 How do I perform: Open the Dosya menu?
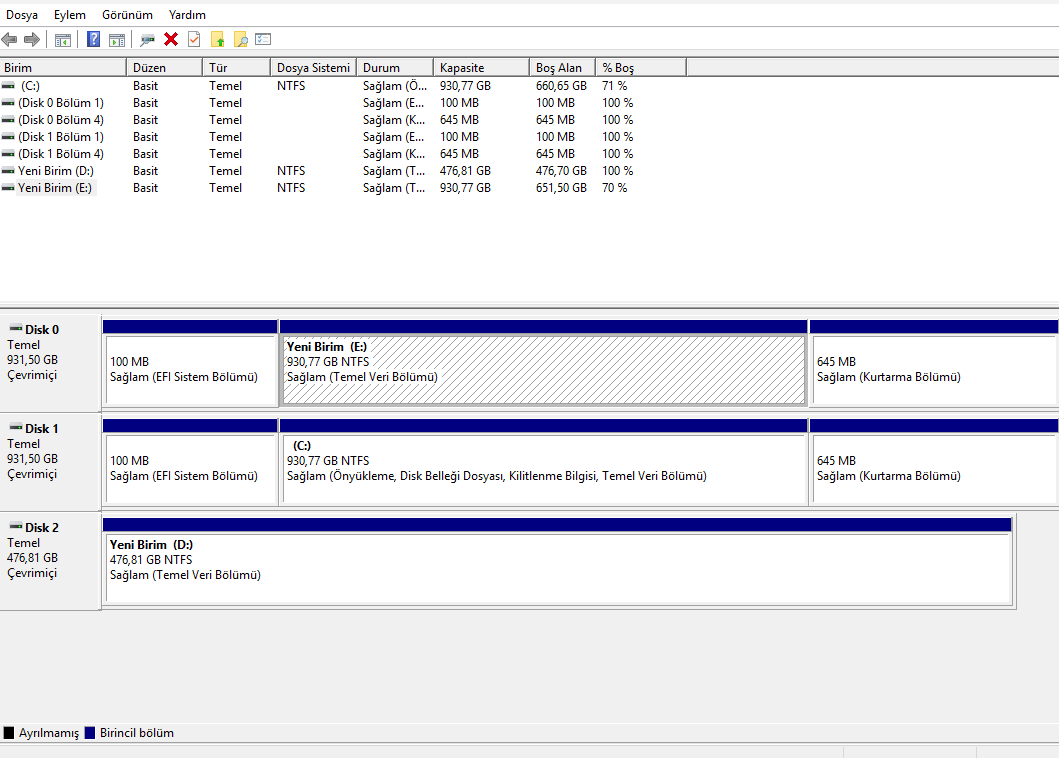tap(22, 15)
